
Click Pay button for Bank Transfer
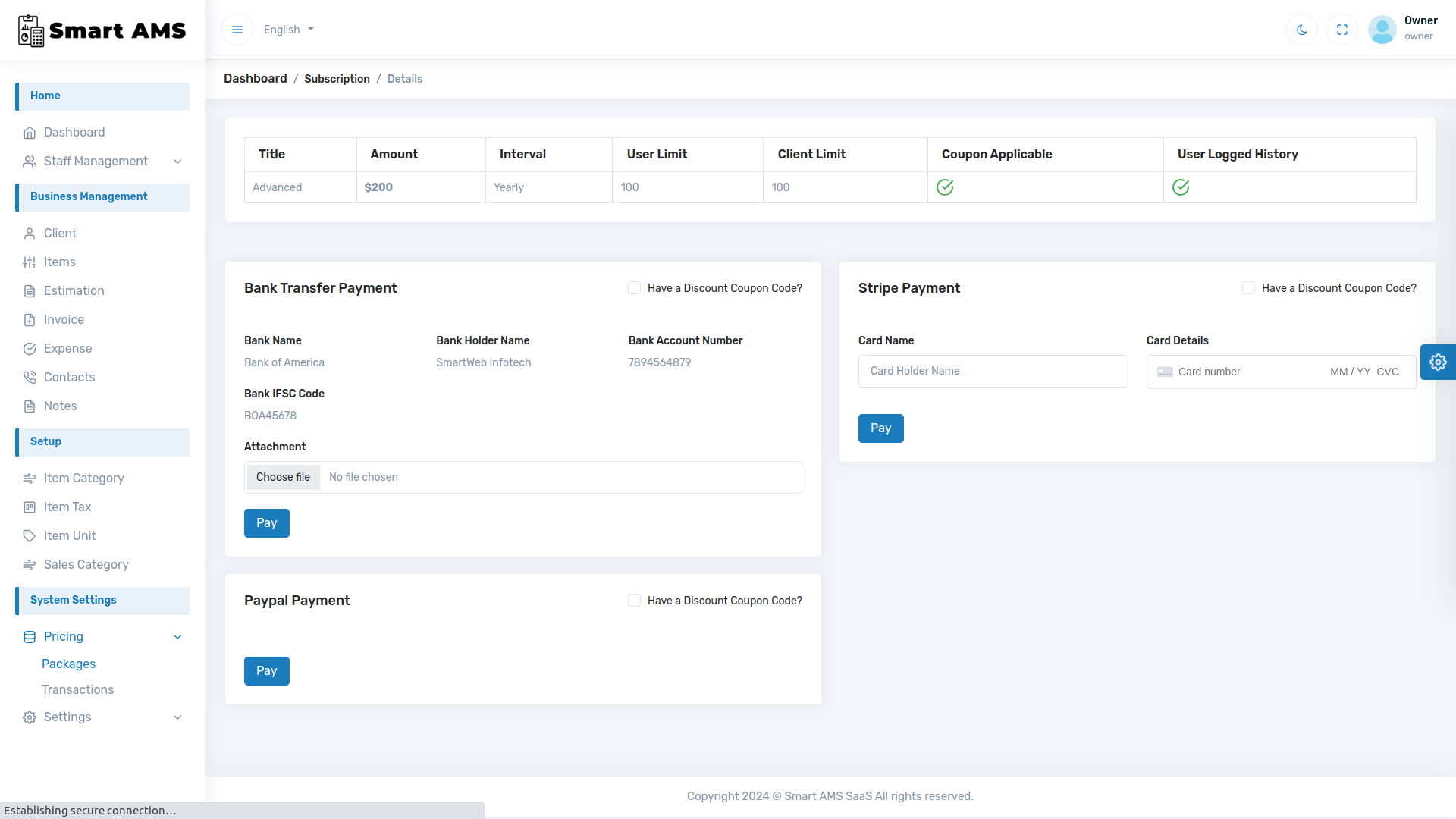coord(266,522)
